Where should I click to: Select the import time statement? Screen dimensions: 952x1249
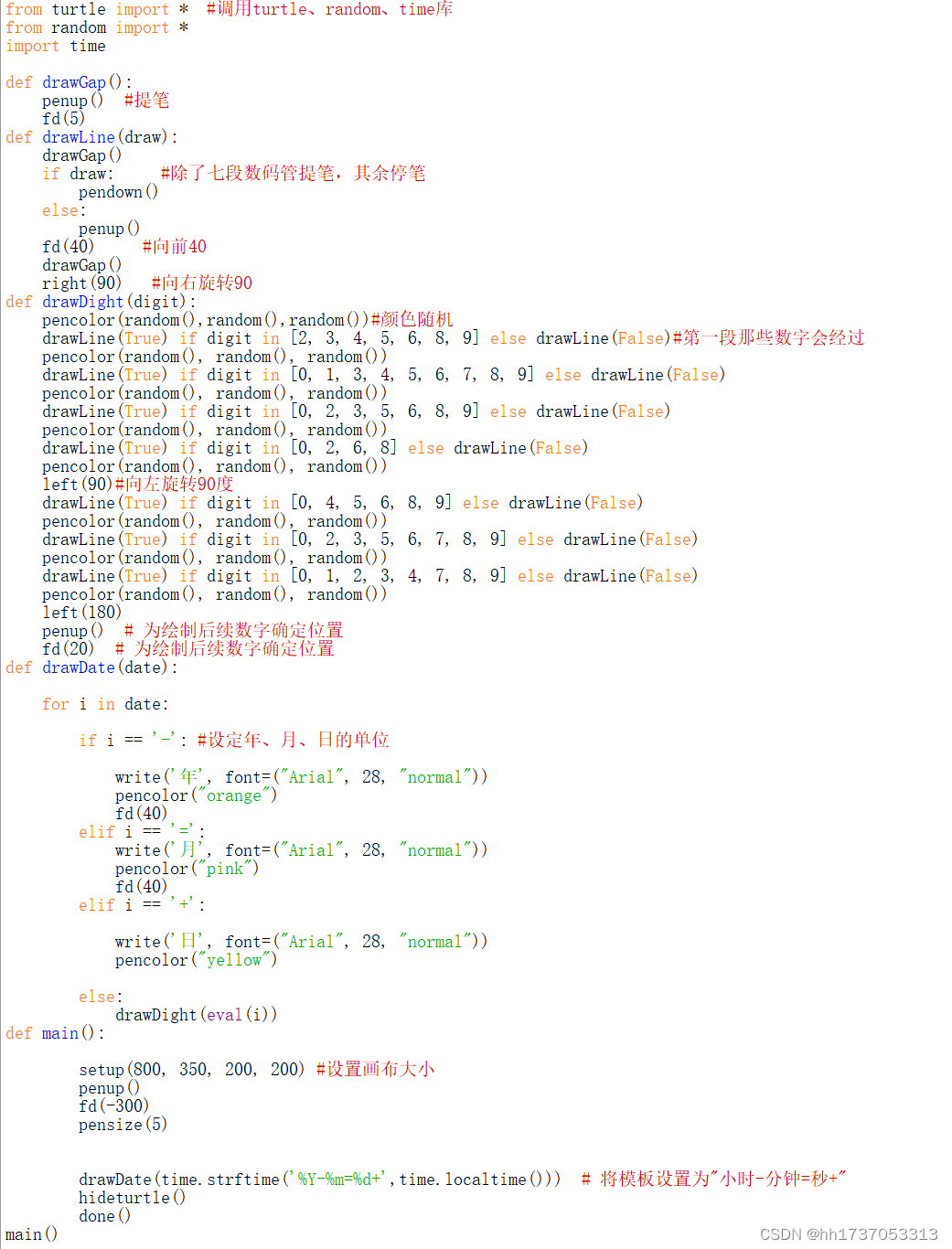(x=55, y=46)
